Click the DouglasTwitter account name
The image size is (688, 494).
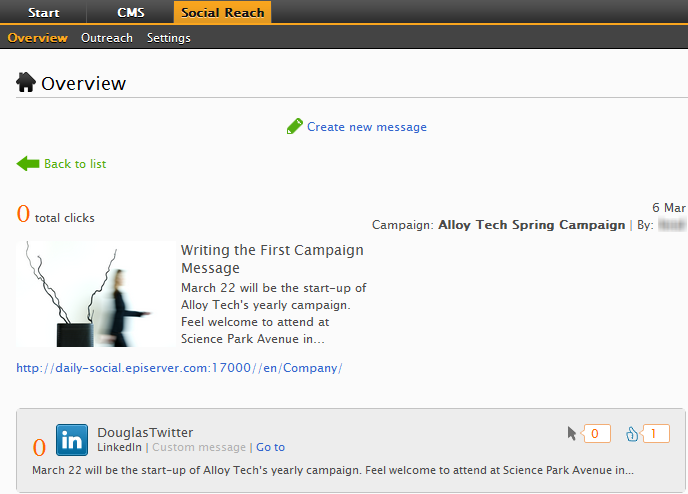pos(145,432)
